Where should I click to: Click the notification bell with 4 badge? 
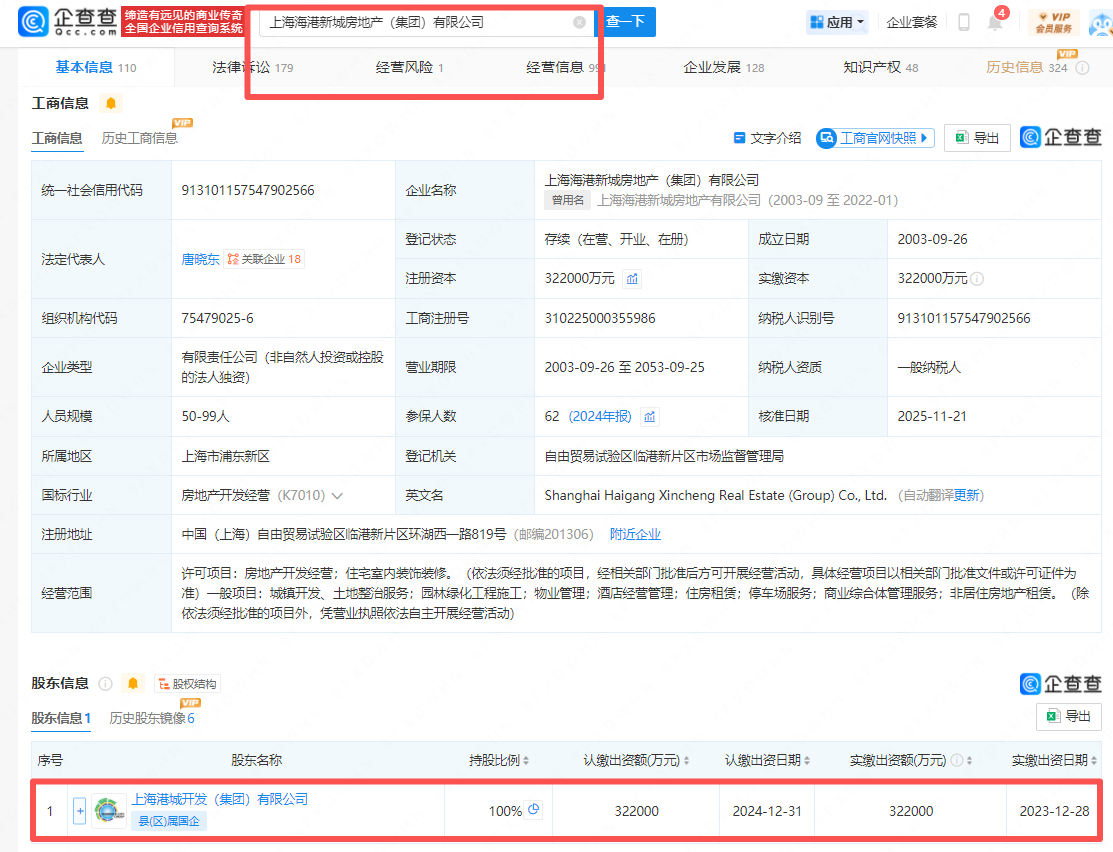(x=995, y=22)
